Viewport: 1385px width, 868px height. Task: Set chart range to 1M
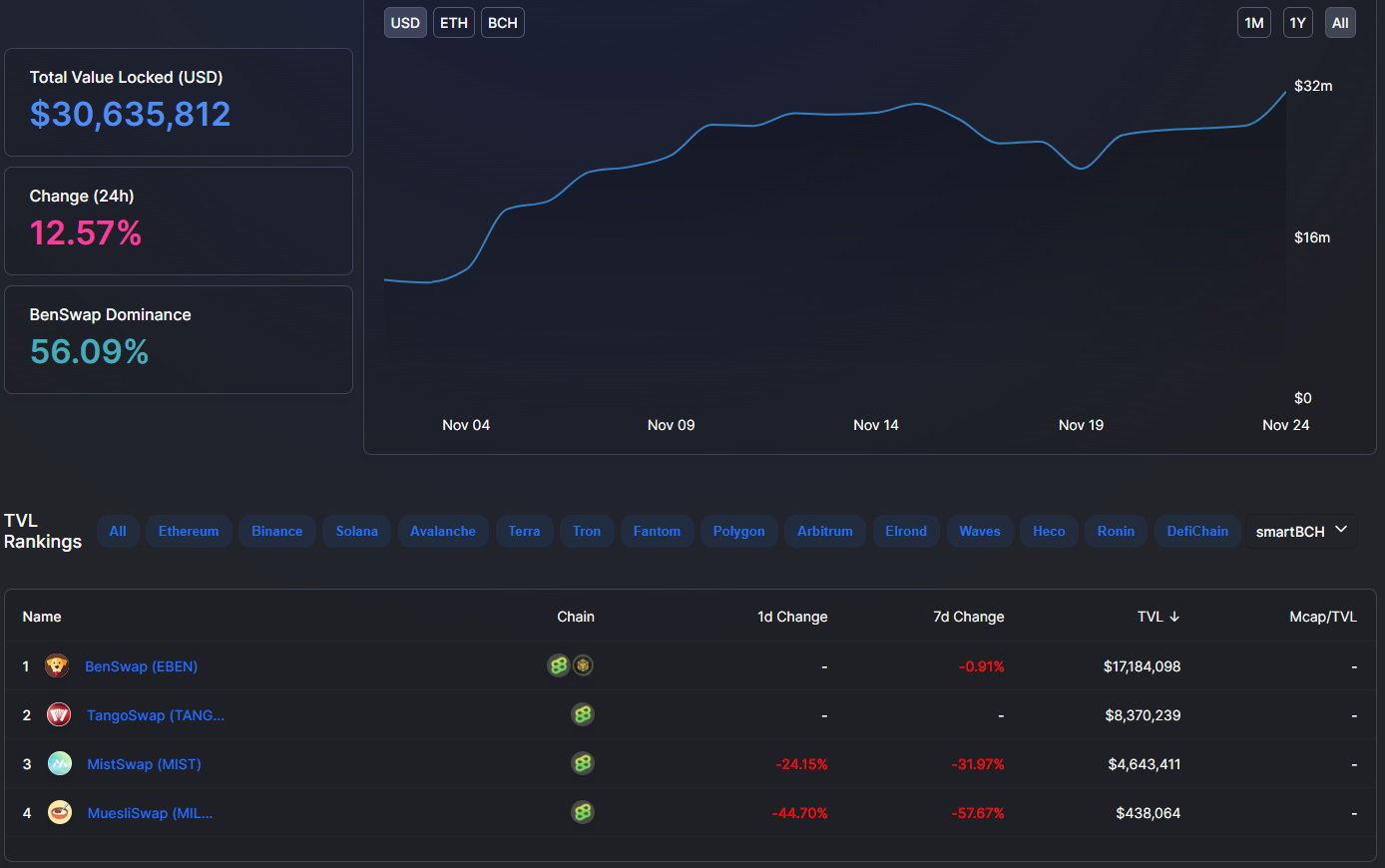tap(1254, 23)
